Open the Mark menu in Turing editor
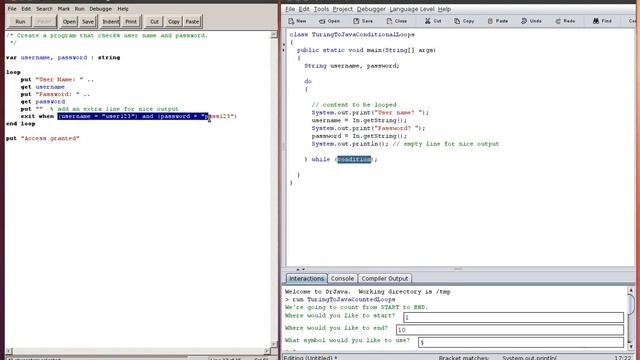The image size is (640, 360). pos(63,9)
